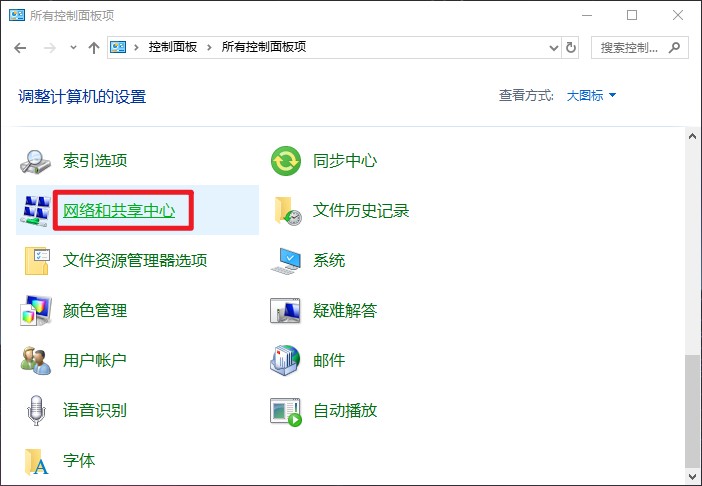The image size is (702, 486).
Task: Click the control panel icon in address bar
Action: point(118,47)
